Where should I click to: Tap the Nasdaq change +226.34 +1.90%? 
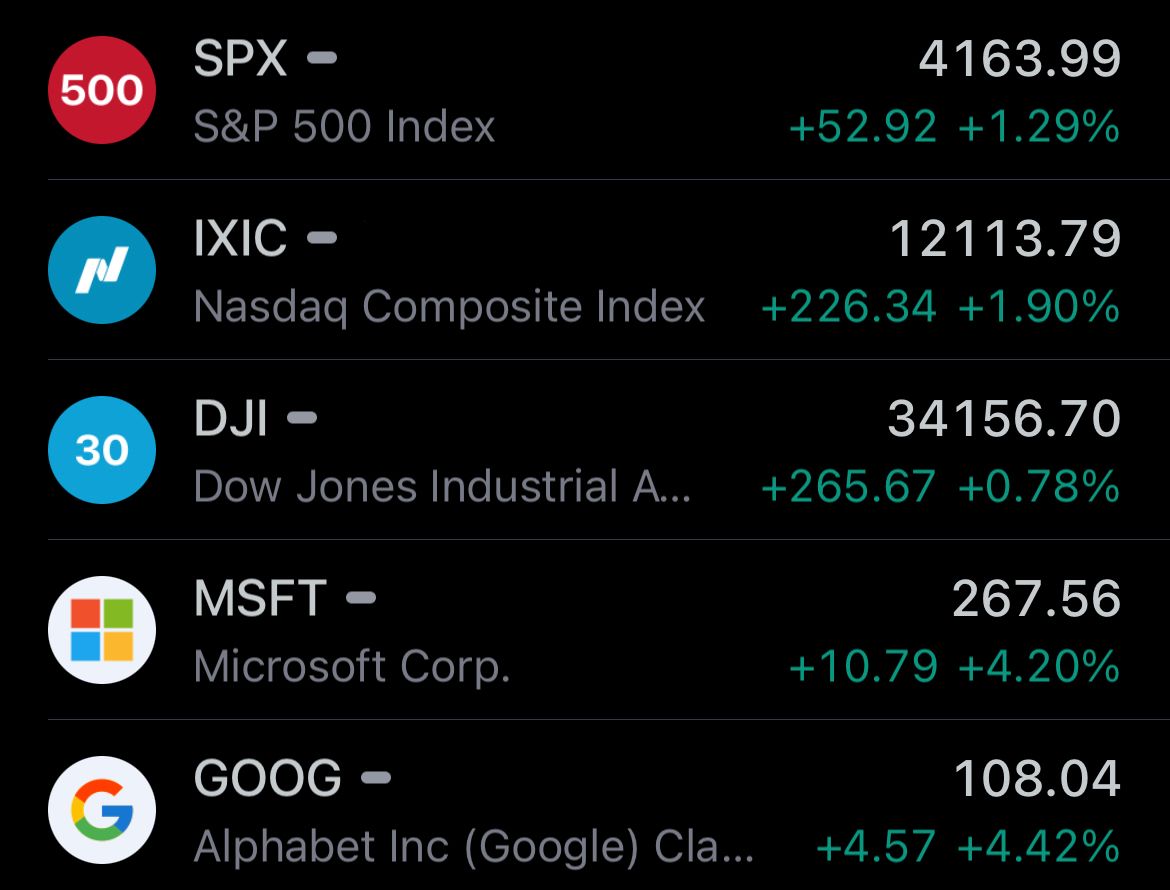[x=940, y=307]
